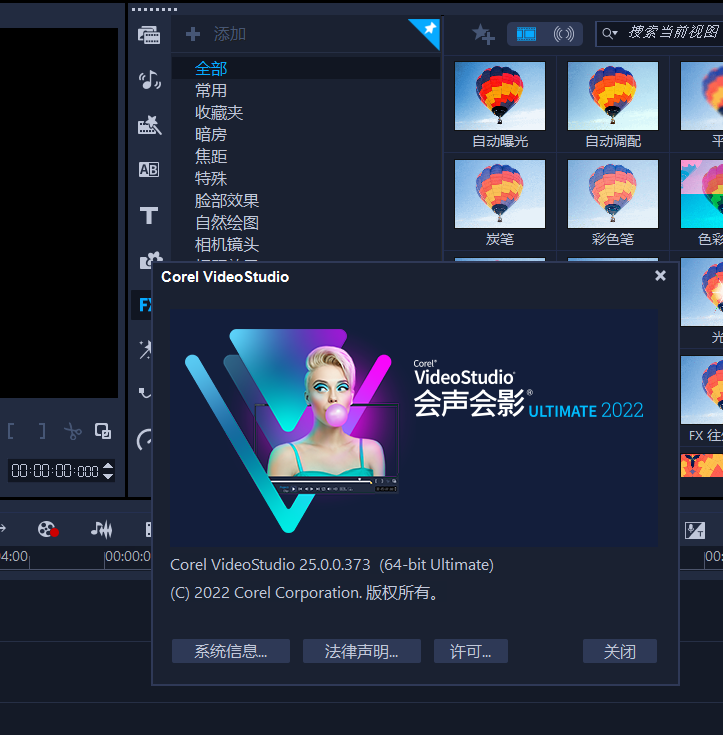Open the Templates library icon
Viewport: 723px width, 735px height.
(x=149, y=125)
